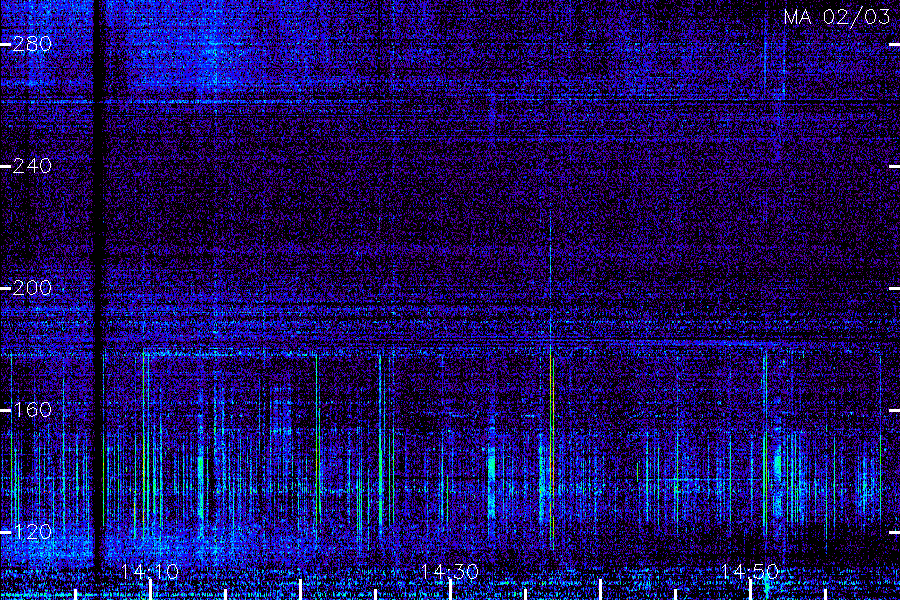Click the 280 frequency axis label
900x600 pixels.
pyautogui.click(x=32, y=44)
